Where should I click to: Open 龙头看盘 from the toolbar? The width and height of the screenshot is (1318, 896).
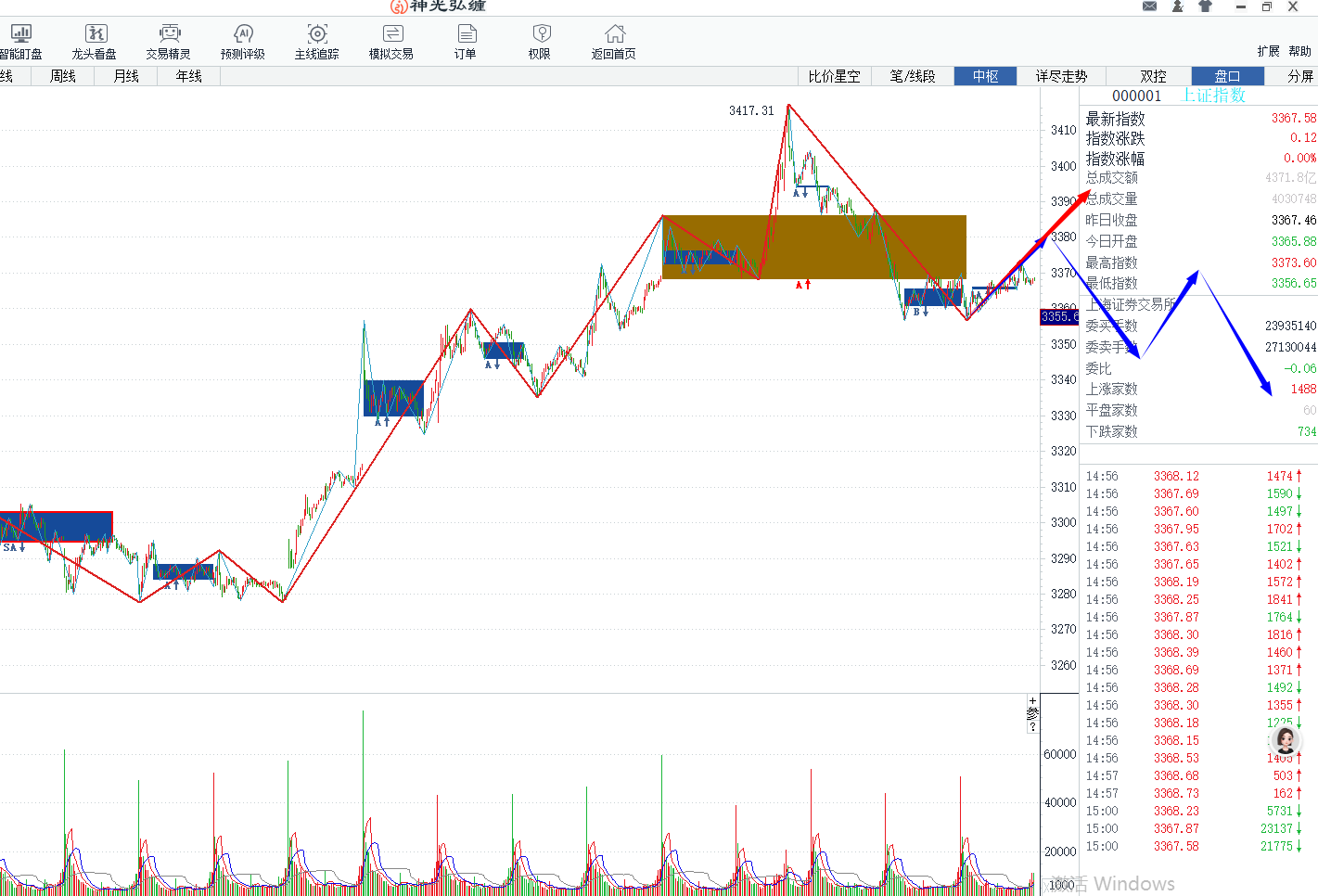coord(95,42)
